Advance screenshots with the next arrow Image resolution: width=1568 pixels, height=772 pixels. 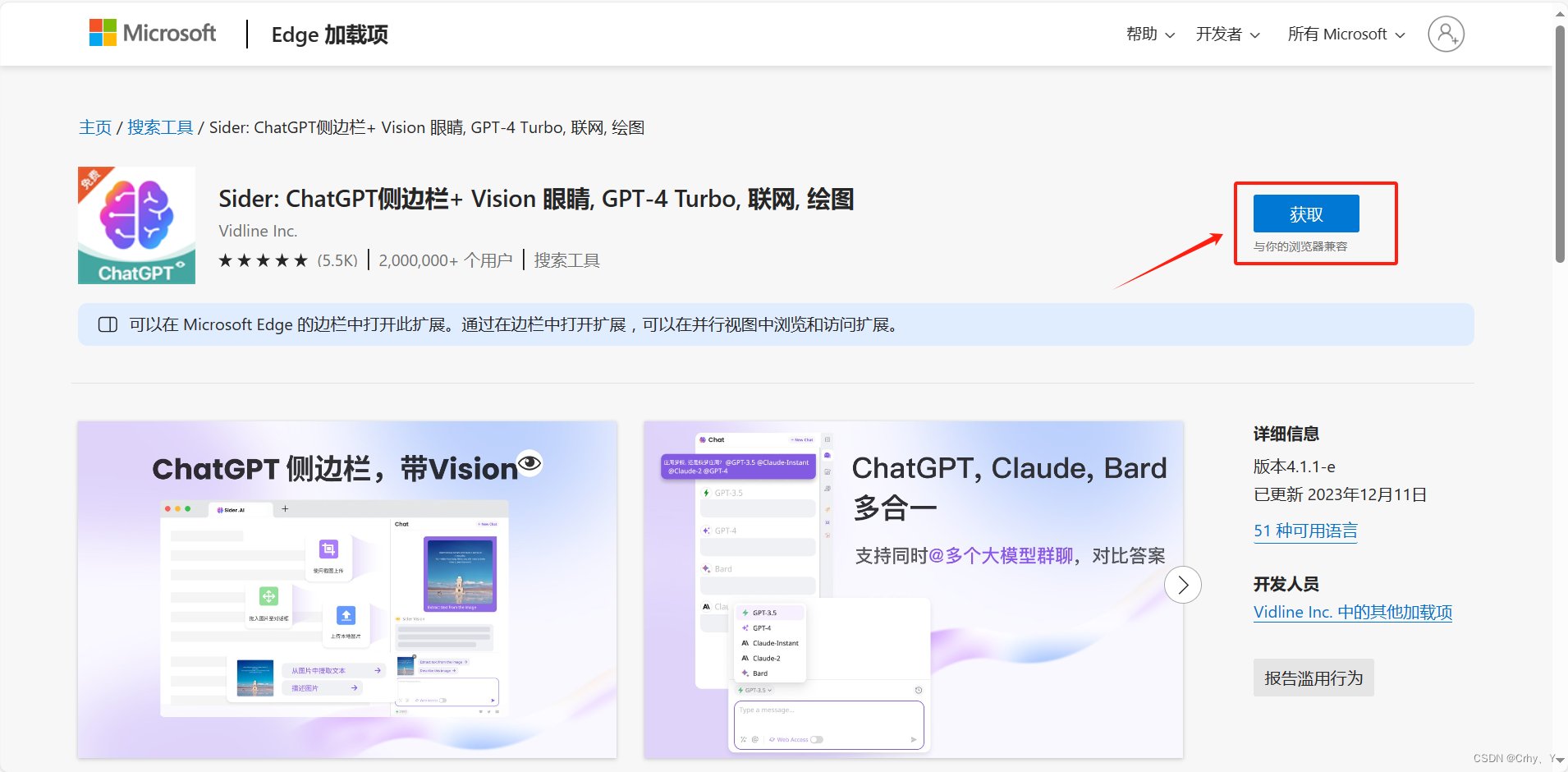tap(1183, 585)
